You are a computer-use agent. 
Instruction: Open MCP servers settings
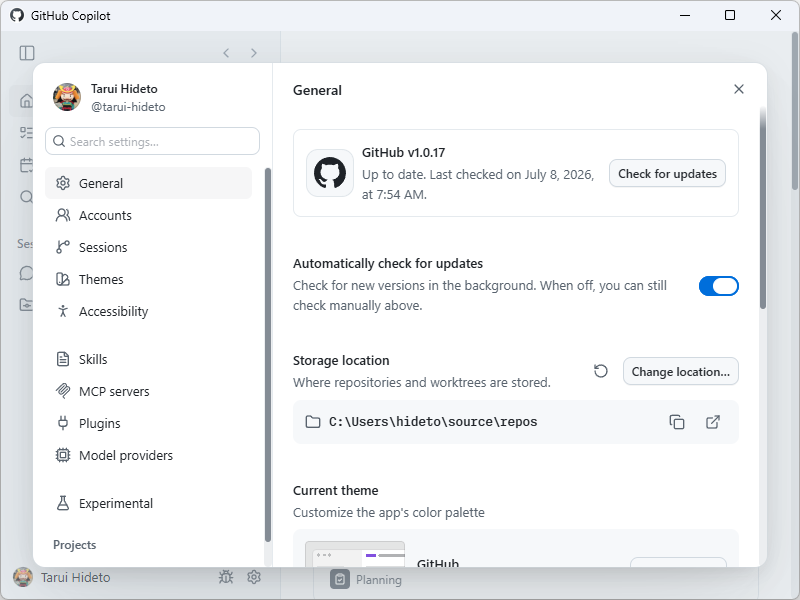point(148,391)
